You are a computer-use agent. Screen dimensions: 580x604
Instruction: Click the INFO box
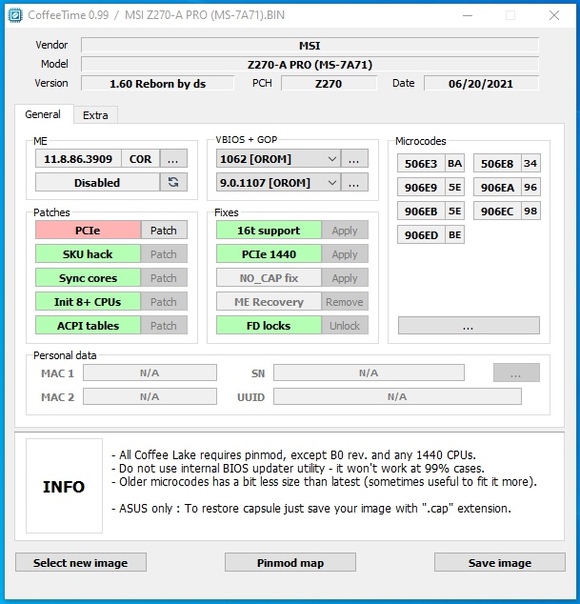[64, 486]
